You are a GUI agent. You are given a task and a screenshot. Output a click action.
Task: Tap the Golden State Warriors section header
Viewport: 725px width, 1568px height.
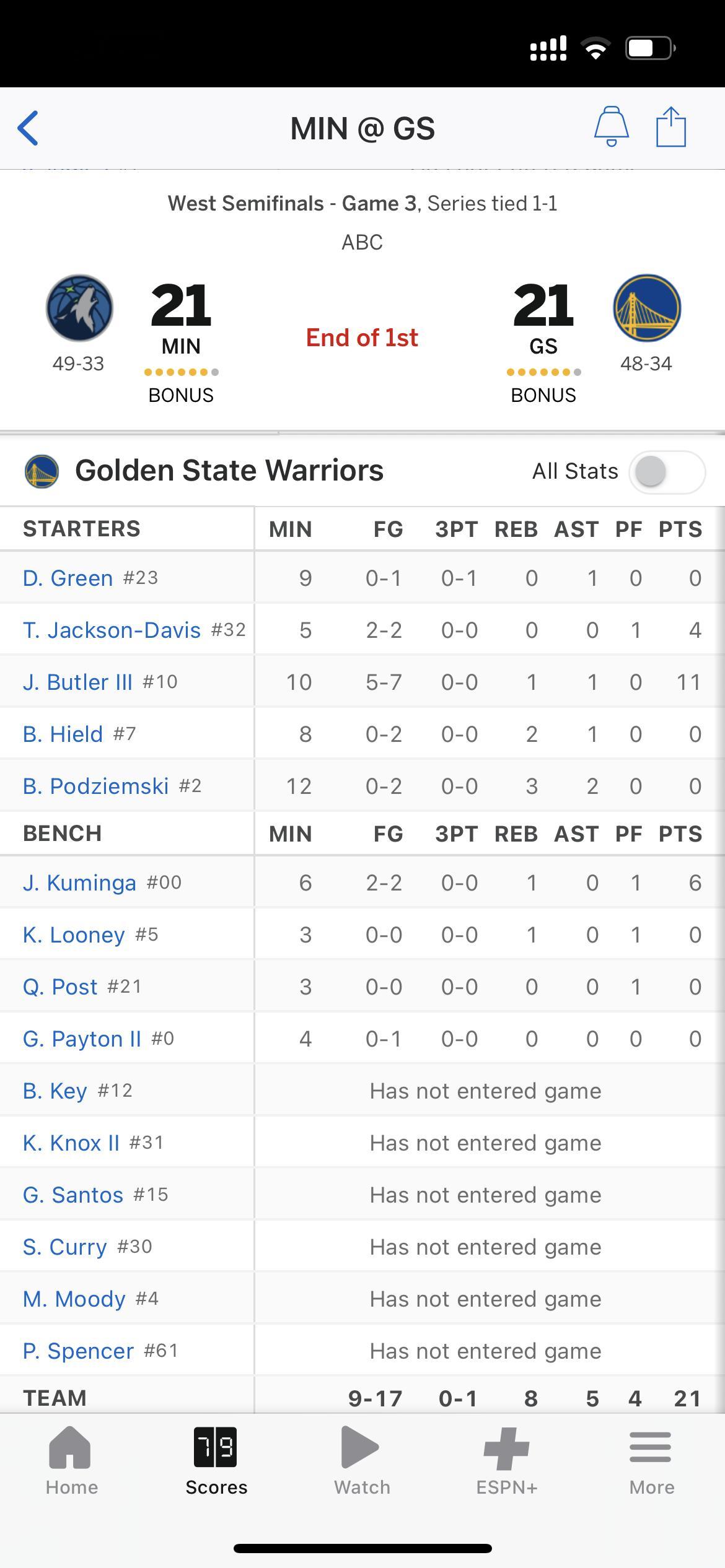[229, 471]
